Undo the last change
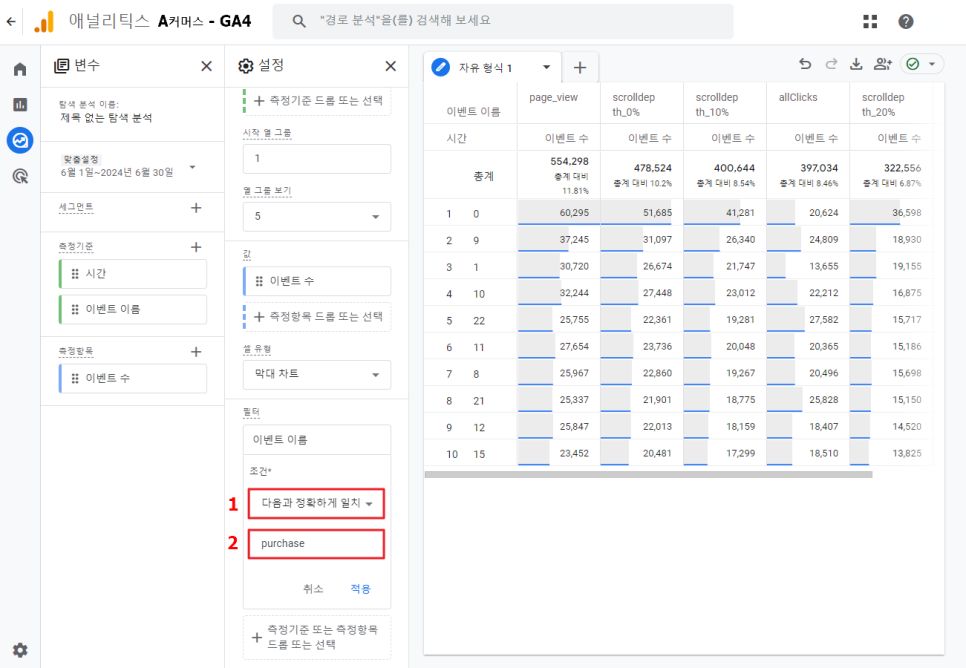The width and height of the screenshot is (966, 668). 805,63
